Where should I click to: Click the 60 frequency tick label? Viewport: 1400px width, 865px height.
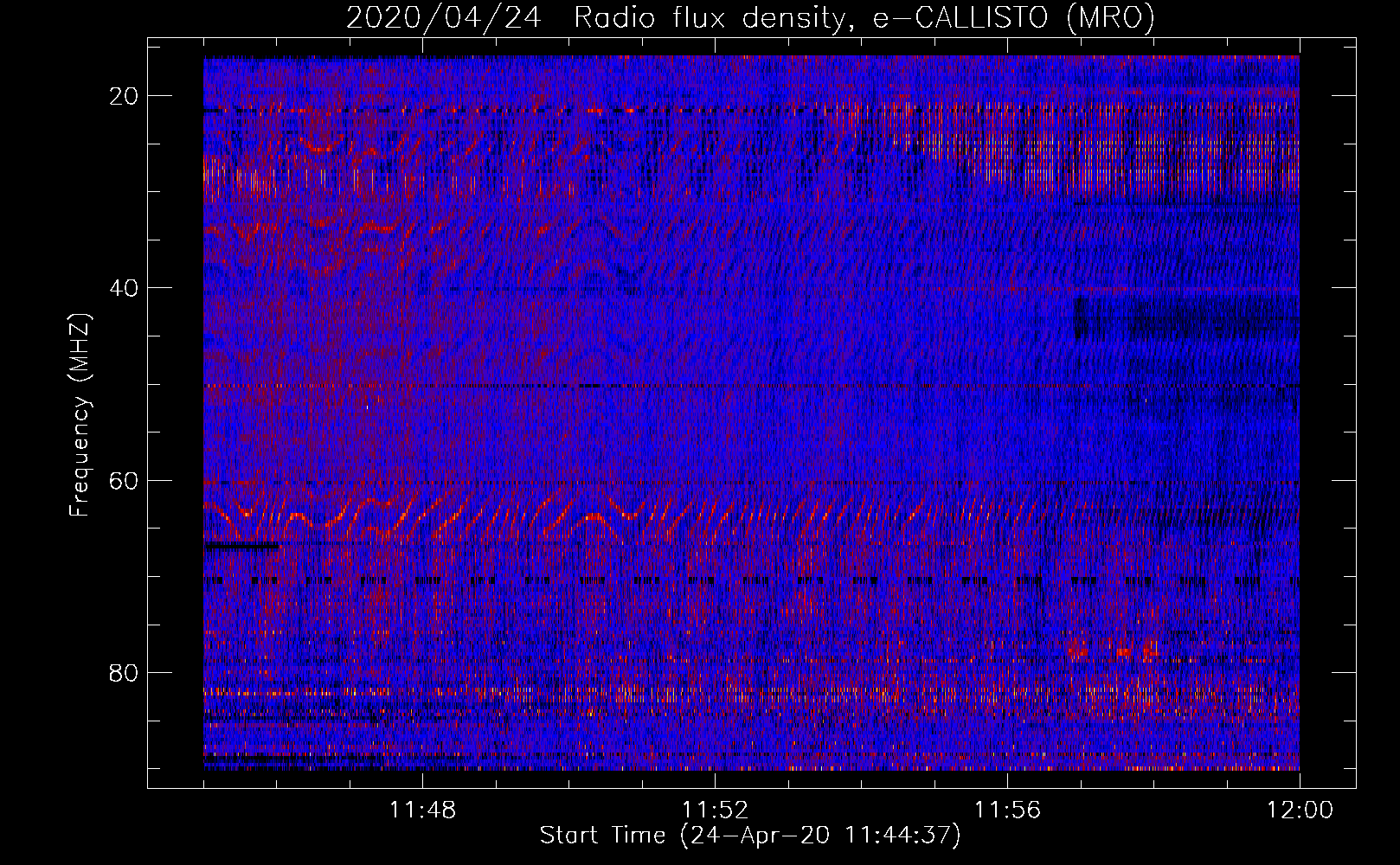click(125, 480)
